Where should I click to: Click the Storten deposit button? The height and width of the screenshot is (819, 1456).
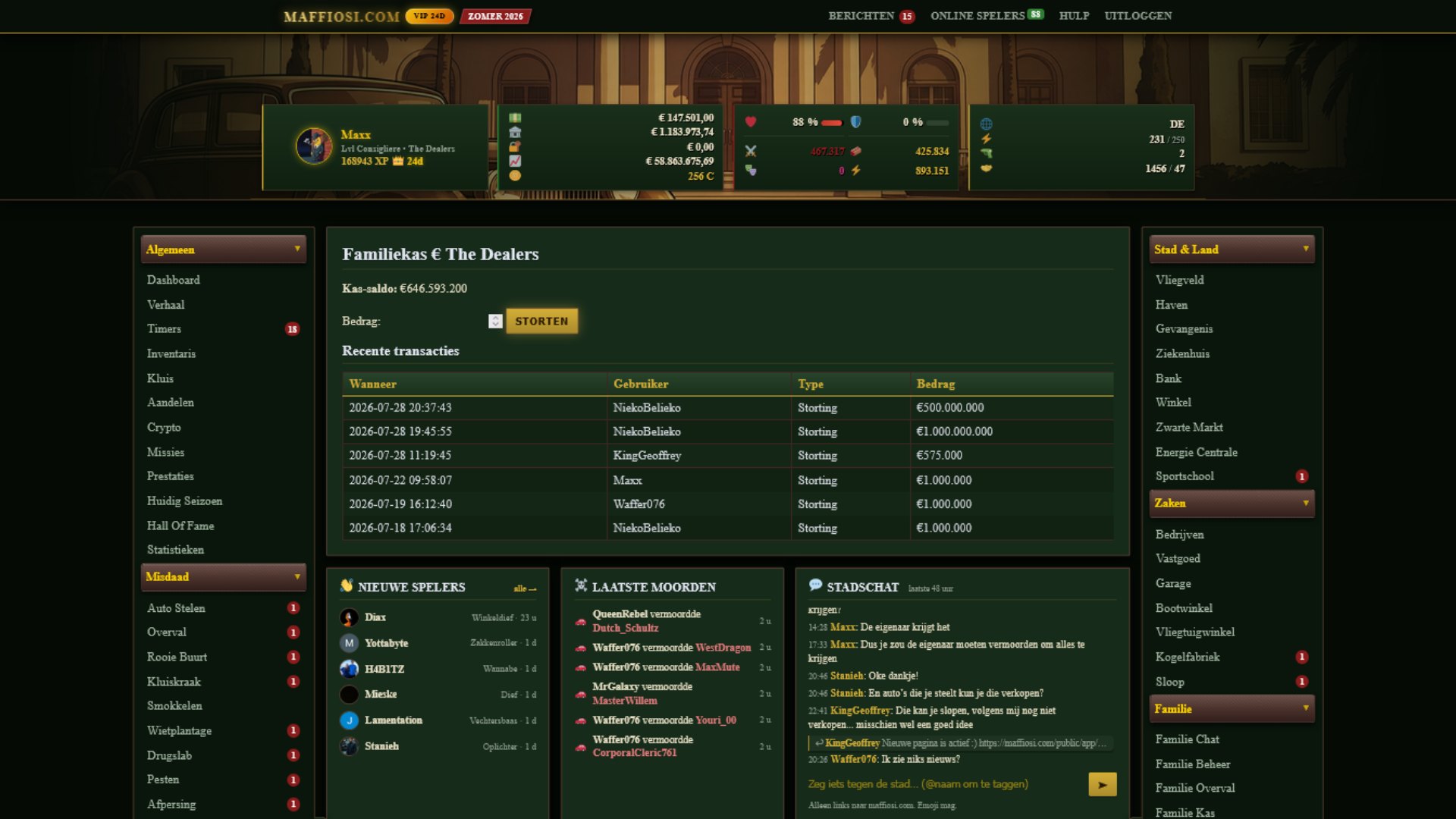[541, 322]
